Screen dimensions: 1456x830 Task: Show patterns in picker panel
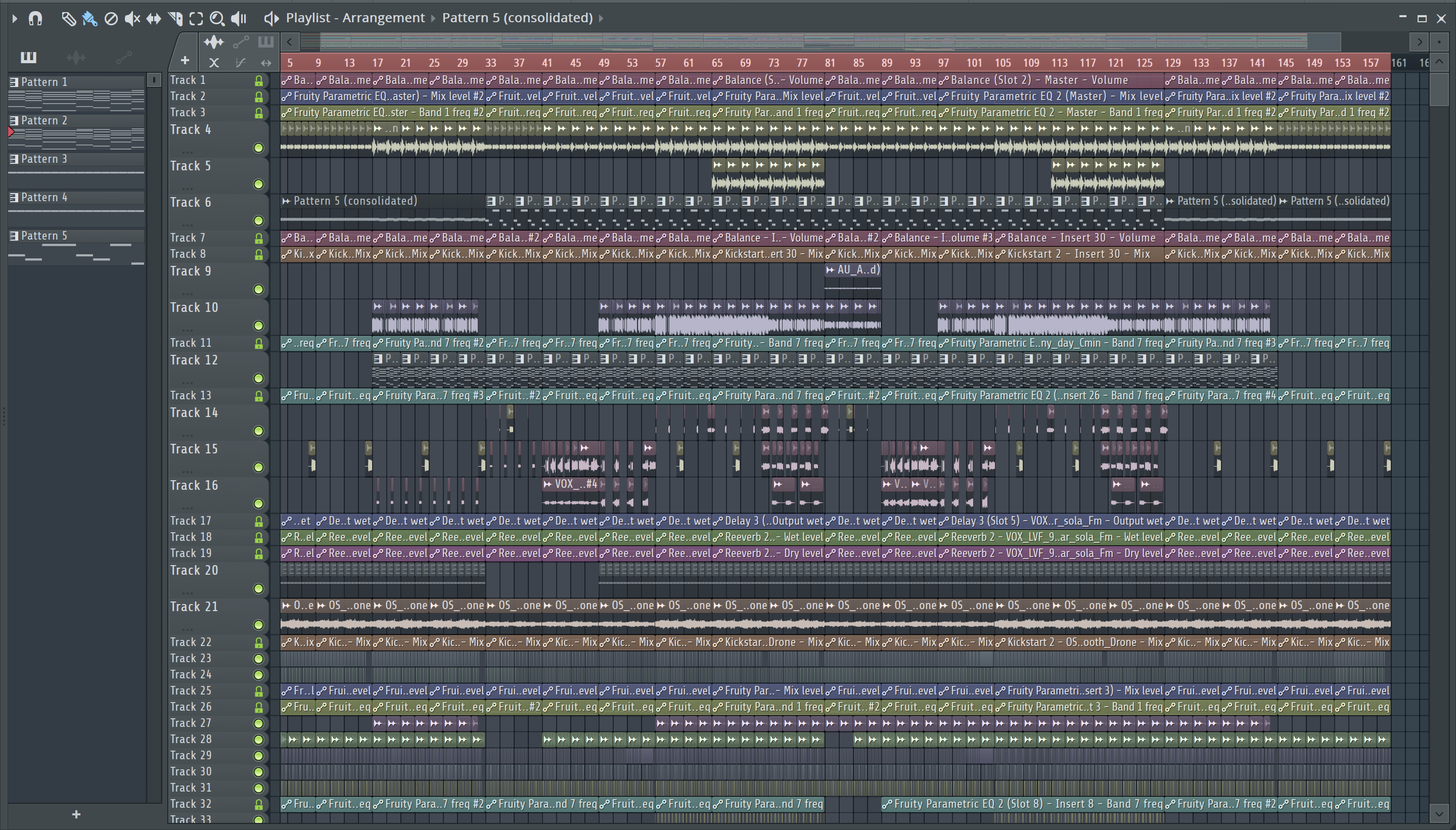tap(28, 57)
